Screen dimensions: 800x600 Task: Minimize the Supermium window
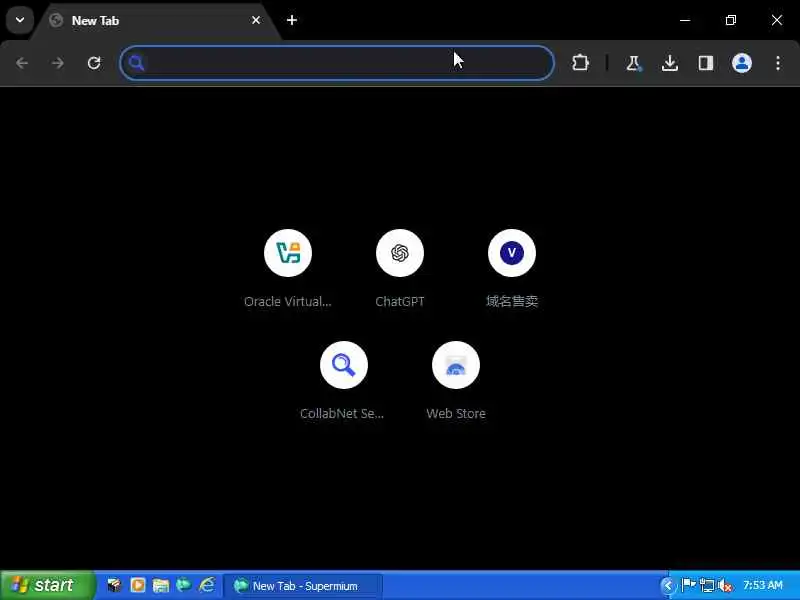[x=685, y=20]
